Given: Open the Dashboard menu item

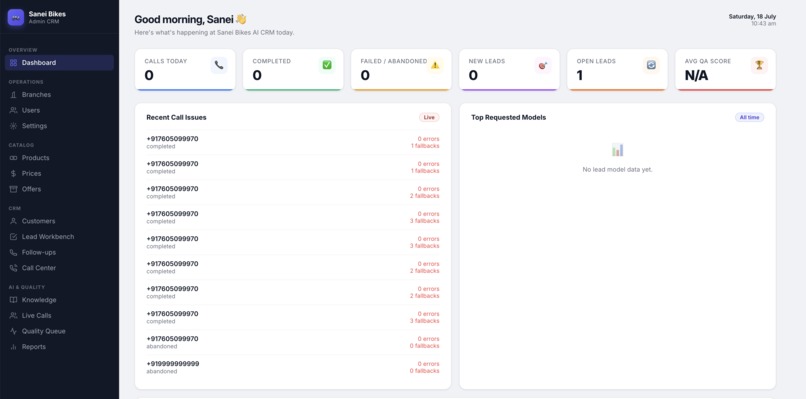Looking at the screenshot, I should [59, 63].
